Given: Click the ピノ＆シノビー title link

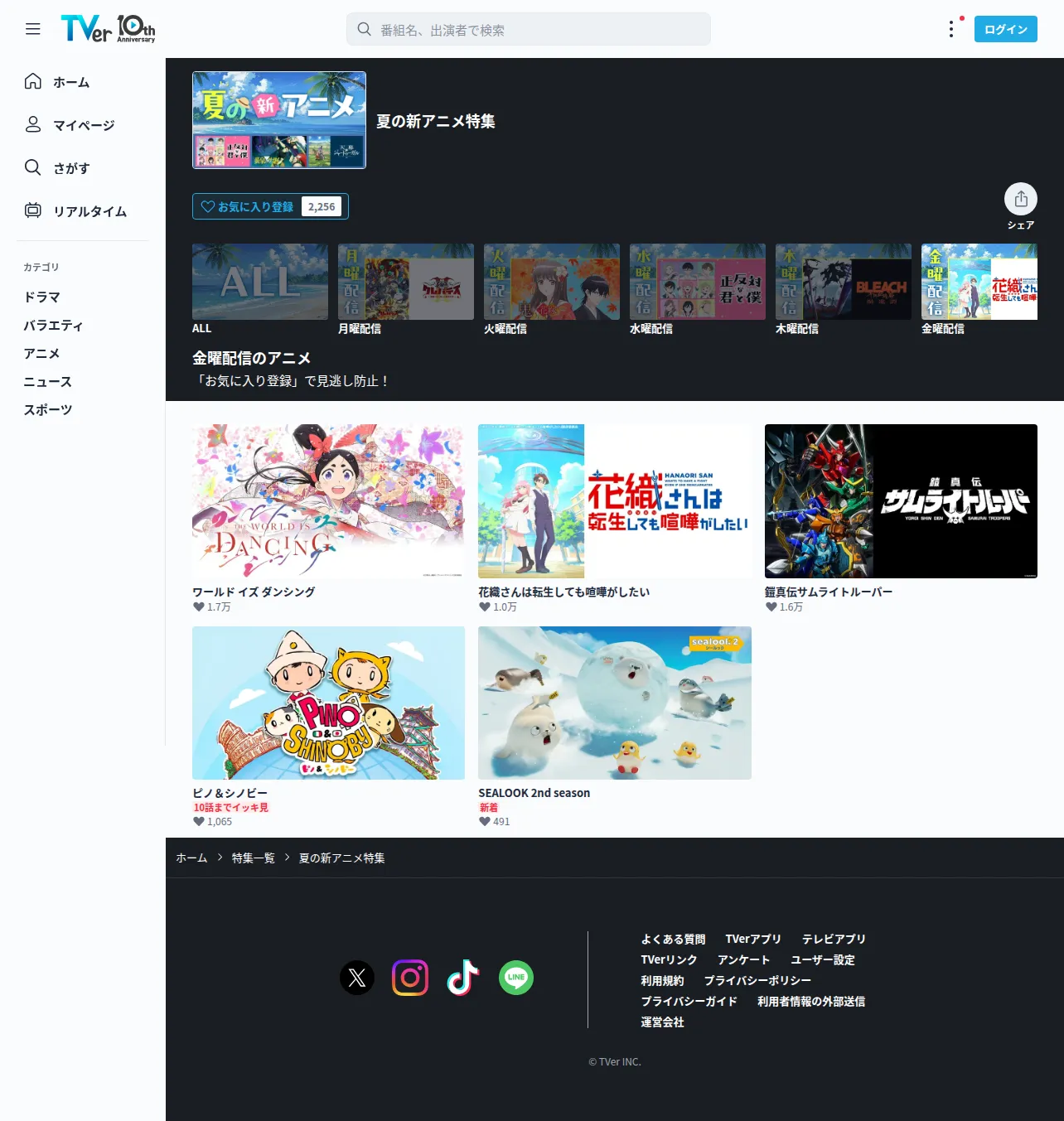Looking at the screenshot, I should pos(230,793).
